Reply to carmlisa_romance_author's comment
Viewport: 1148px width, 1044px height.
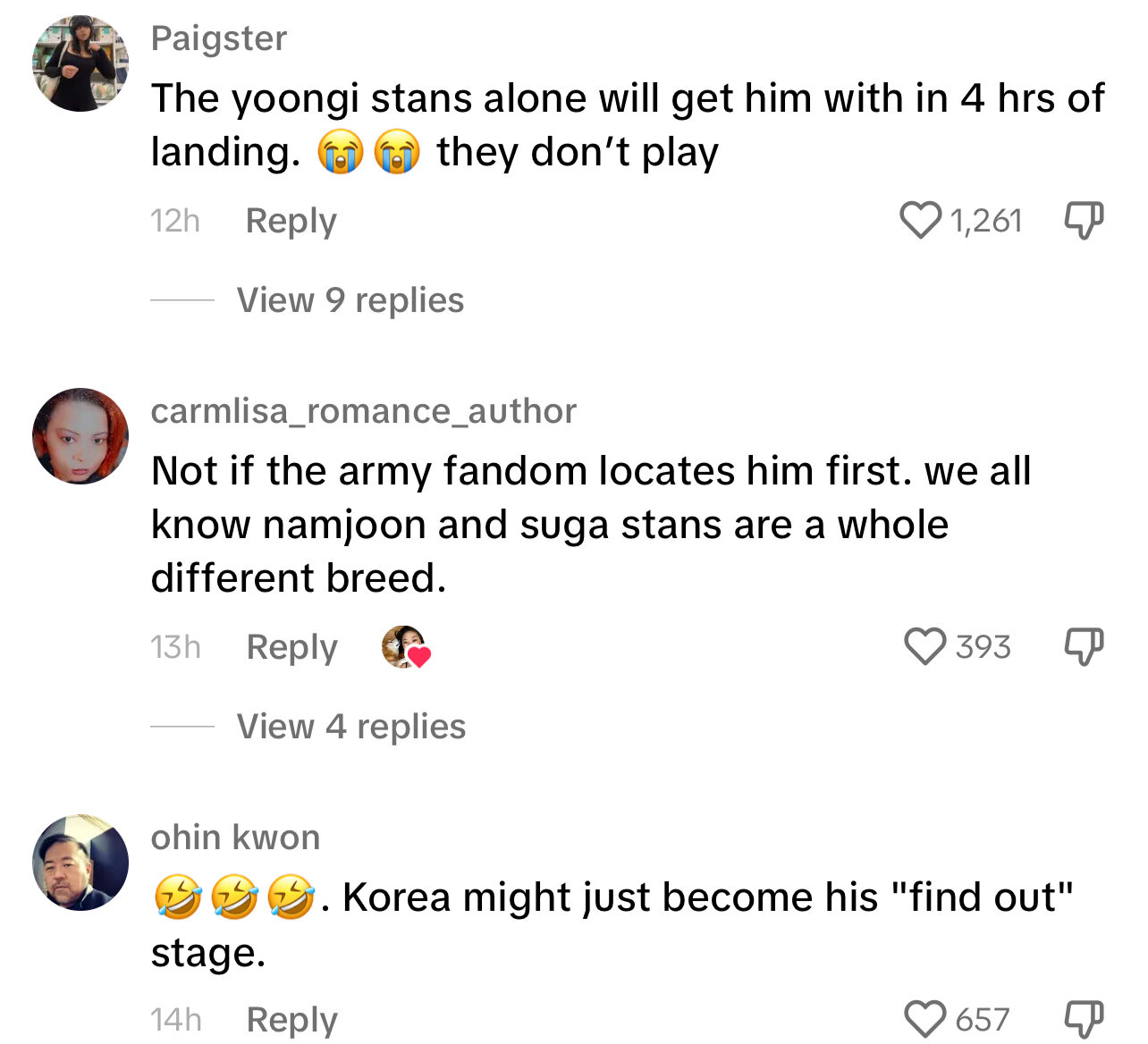pos(291,647)
